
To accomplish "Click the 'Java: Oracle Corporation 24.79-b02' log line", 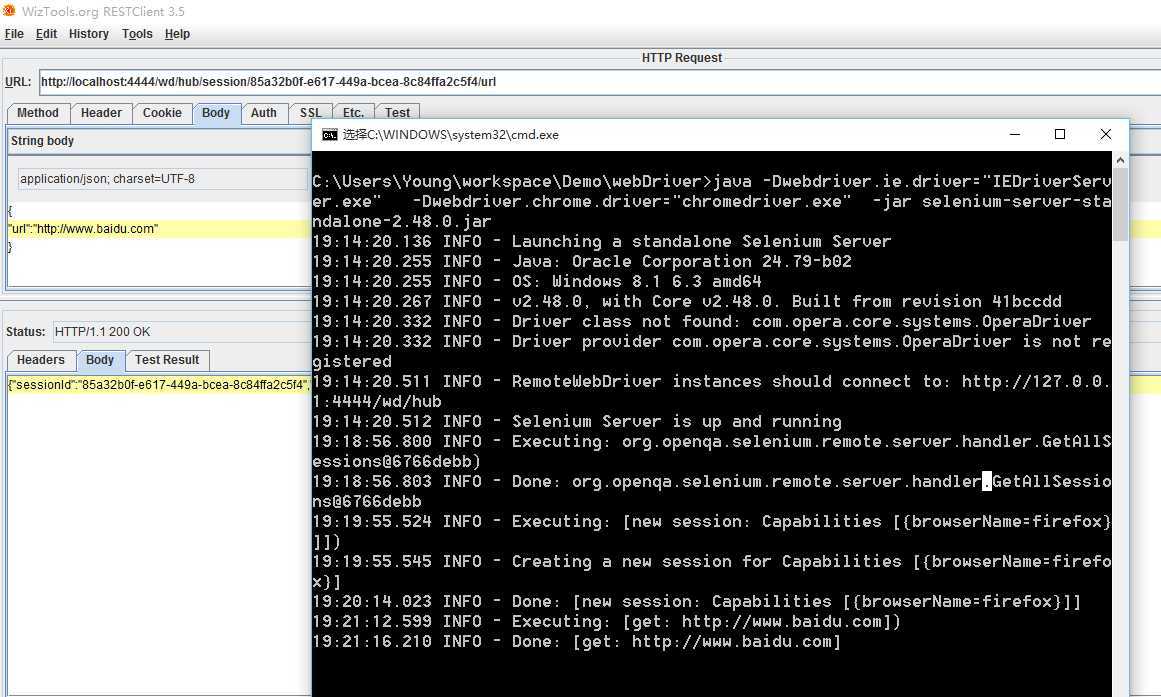I will pyautogui.click(x=582, y=261).
